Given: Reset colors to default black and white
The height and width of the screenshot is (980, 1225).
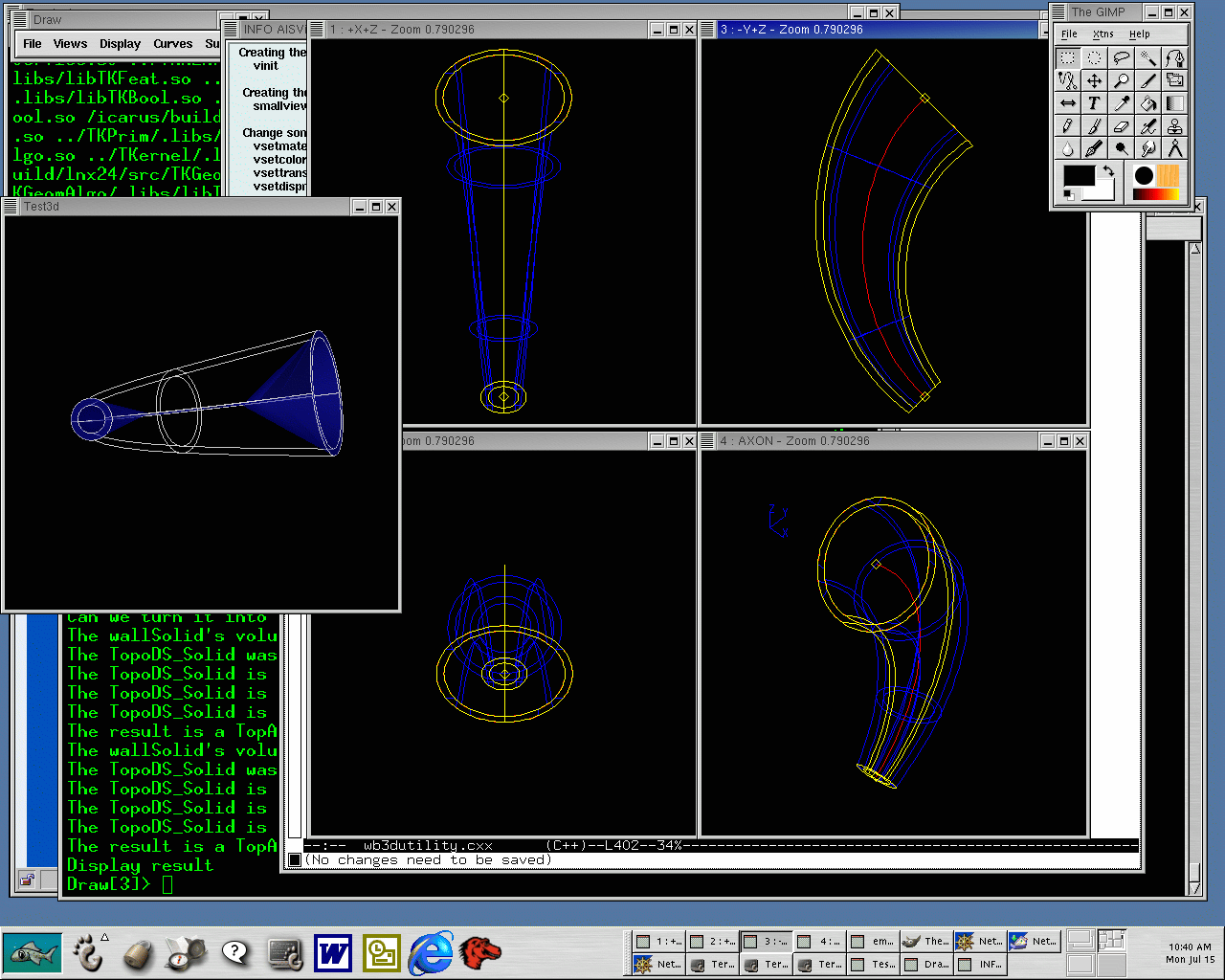Looking at the screenshot, I should tap(1068, 195).
